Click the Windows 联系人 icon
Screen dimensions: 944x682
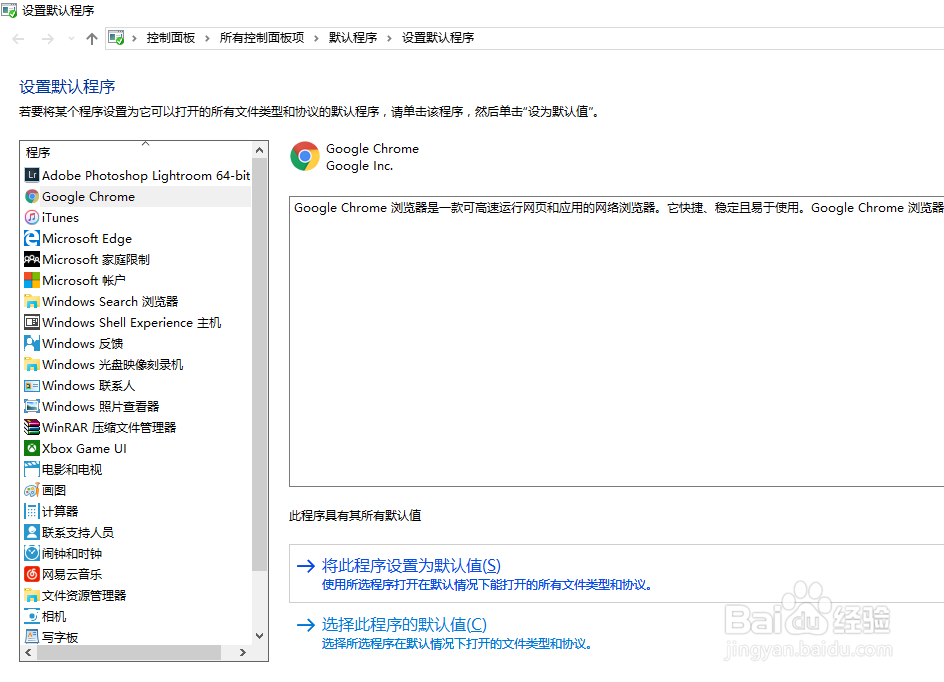tap(32, 385)
